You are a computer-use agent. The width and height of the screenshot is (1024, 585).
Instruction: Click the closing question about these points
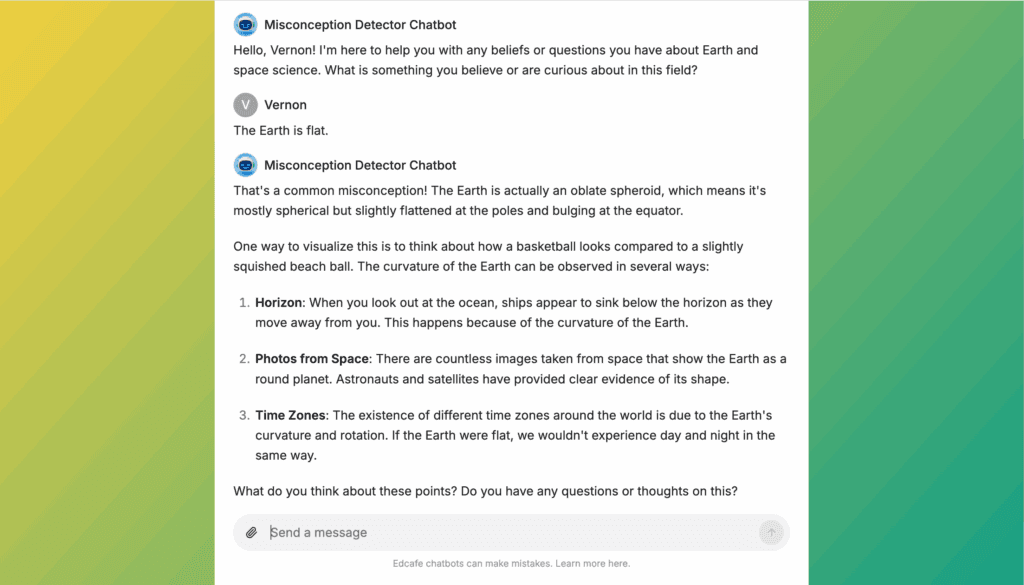[x=485, y=491]
